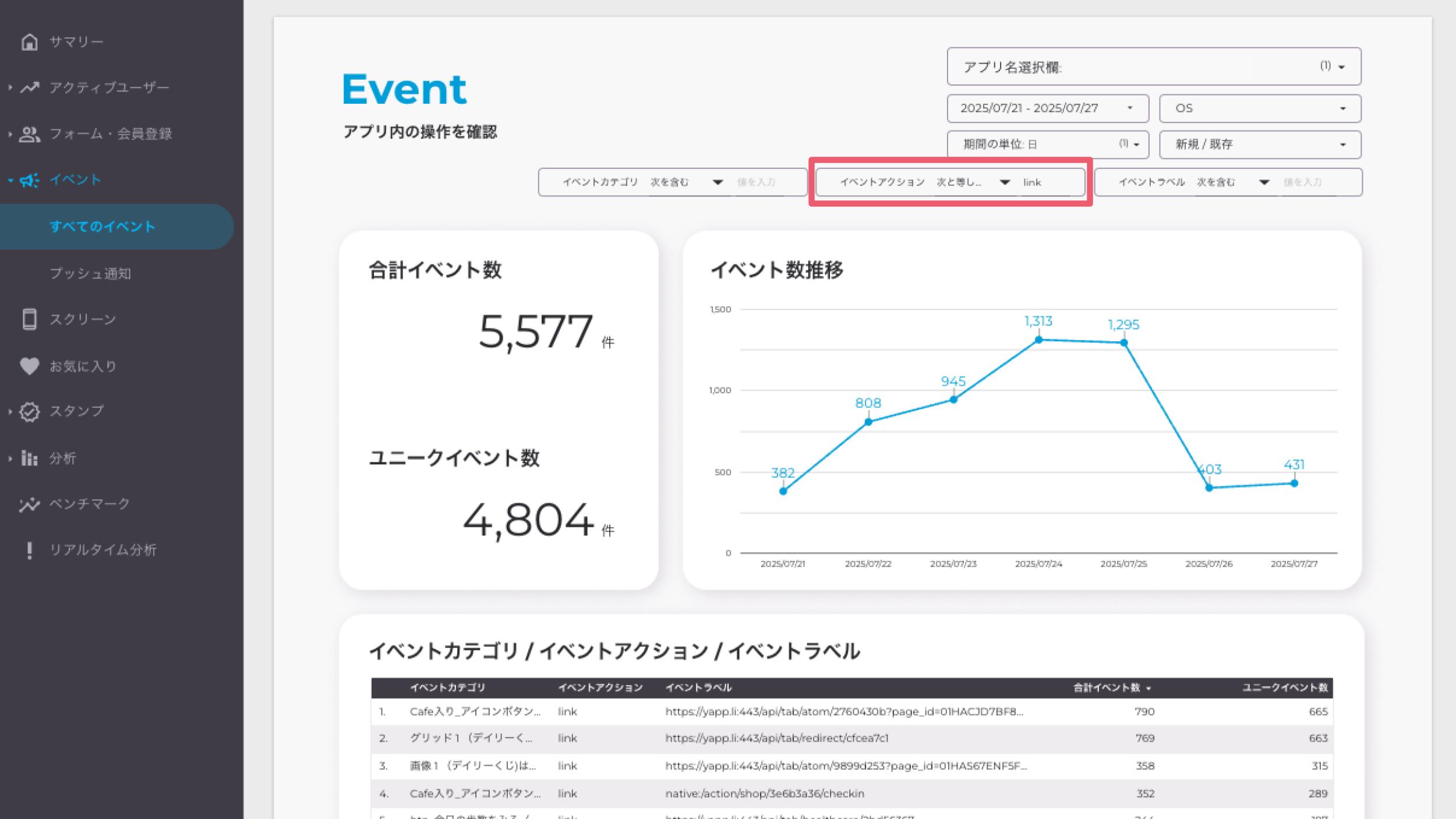1456x819 pixels.
Task: Click the 1,313 data point on 2025/07/24
Action: [1038, 340]
